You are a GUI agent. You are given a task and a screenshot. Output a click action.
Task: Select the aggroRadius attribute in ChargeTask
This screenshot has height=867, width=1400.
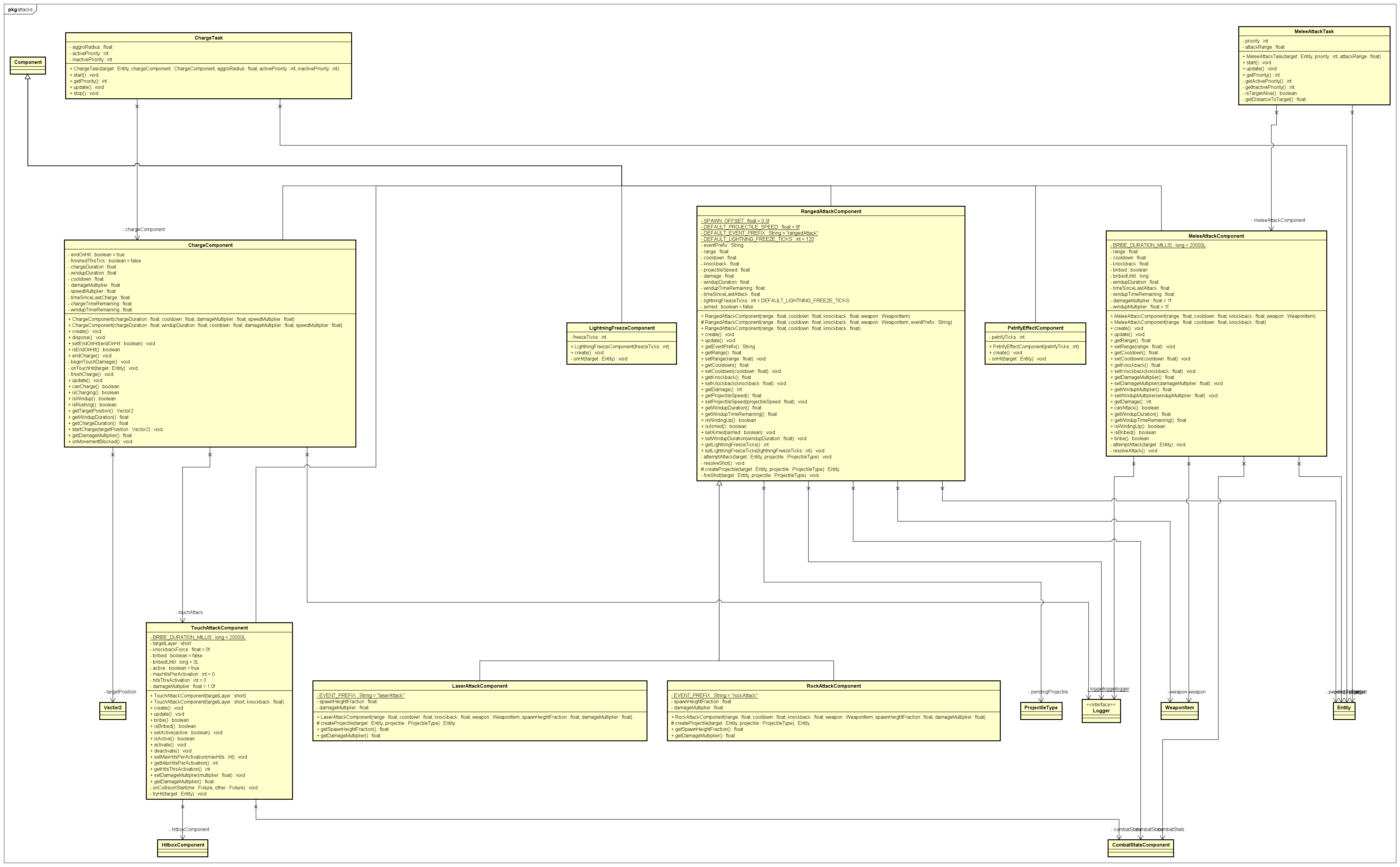coord(91,47)
